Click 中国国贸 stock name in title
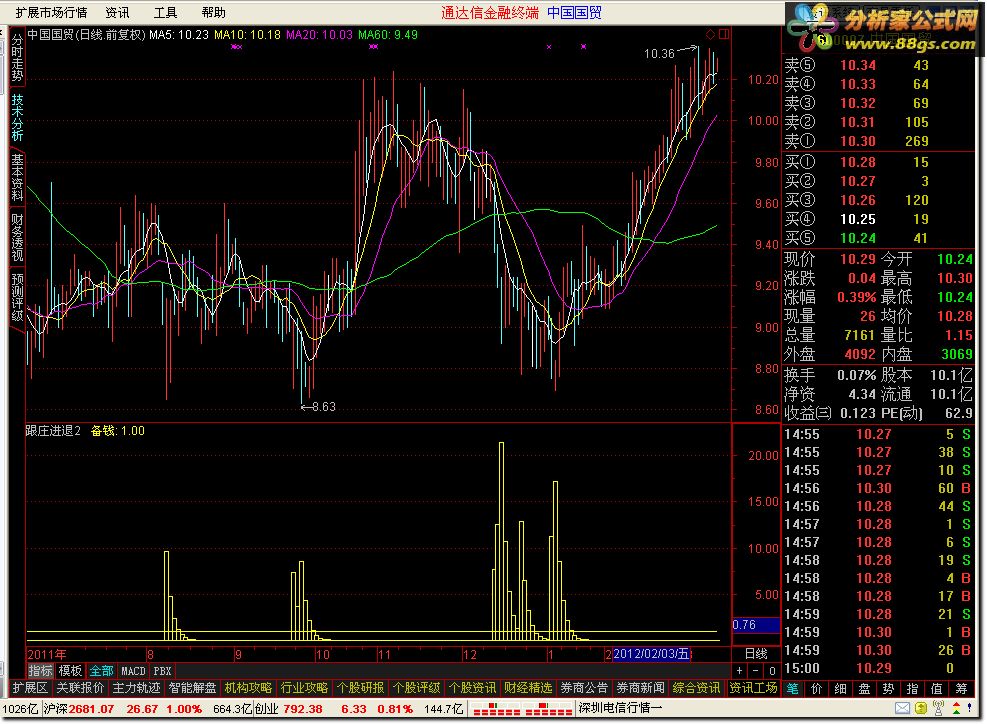The width and height of the screenshot is (987, 724). (574, 13)
